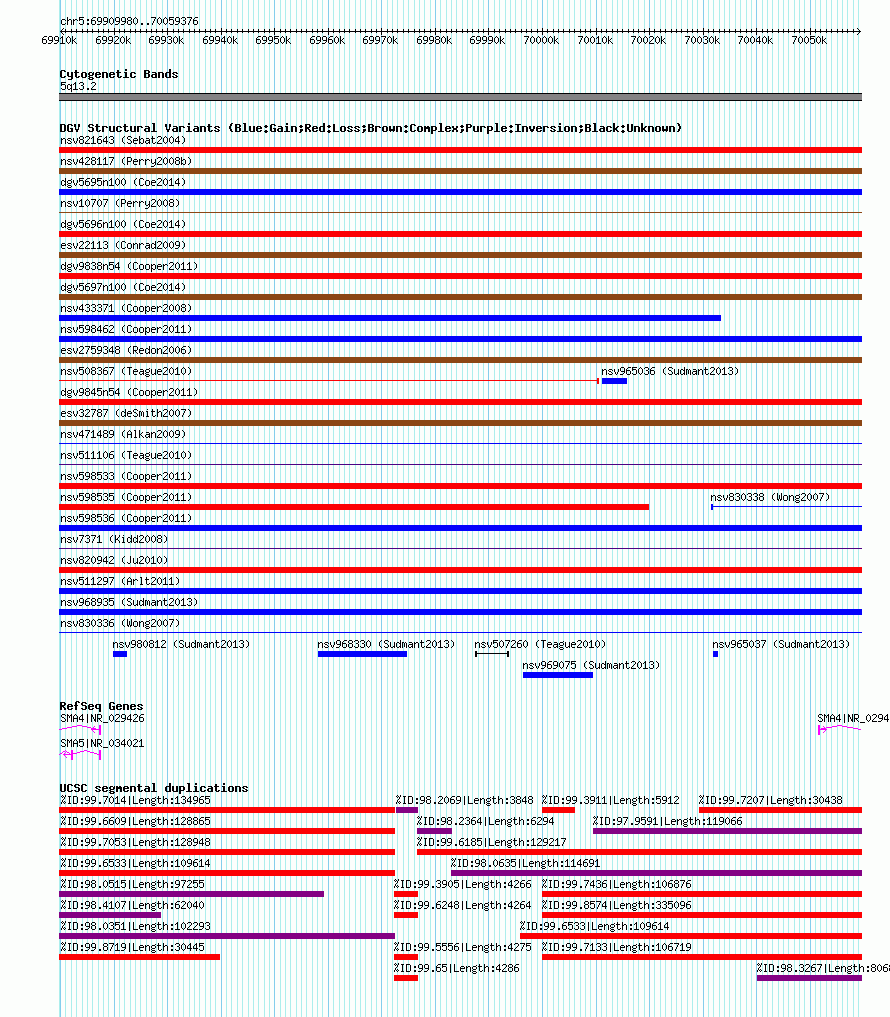Viewport: 890px width, 1017px height.
Task: Select duplication %ID:99.3911|Length:5912
Action: (x=610, y=800)
